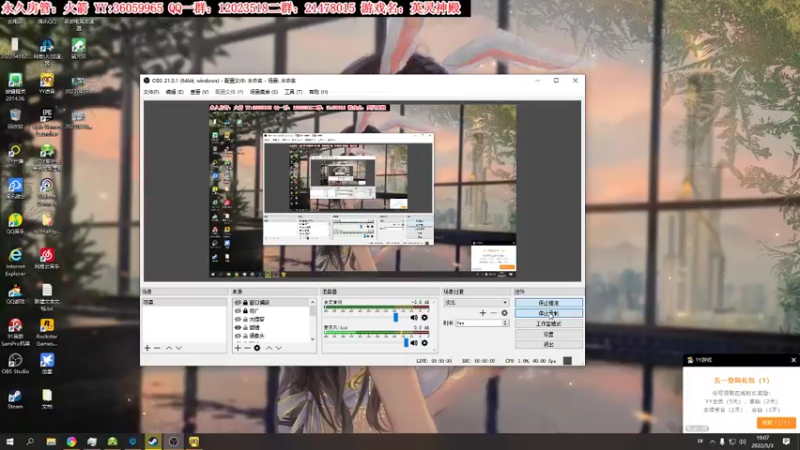The image size is (800, 450).
Task: Toggle the lock on the 图像 source
Action: [245, 328]
